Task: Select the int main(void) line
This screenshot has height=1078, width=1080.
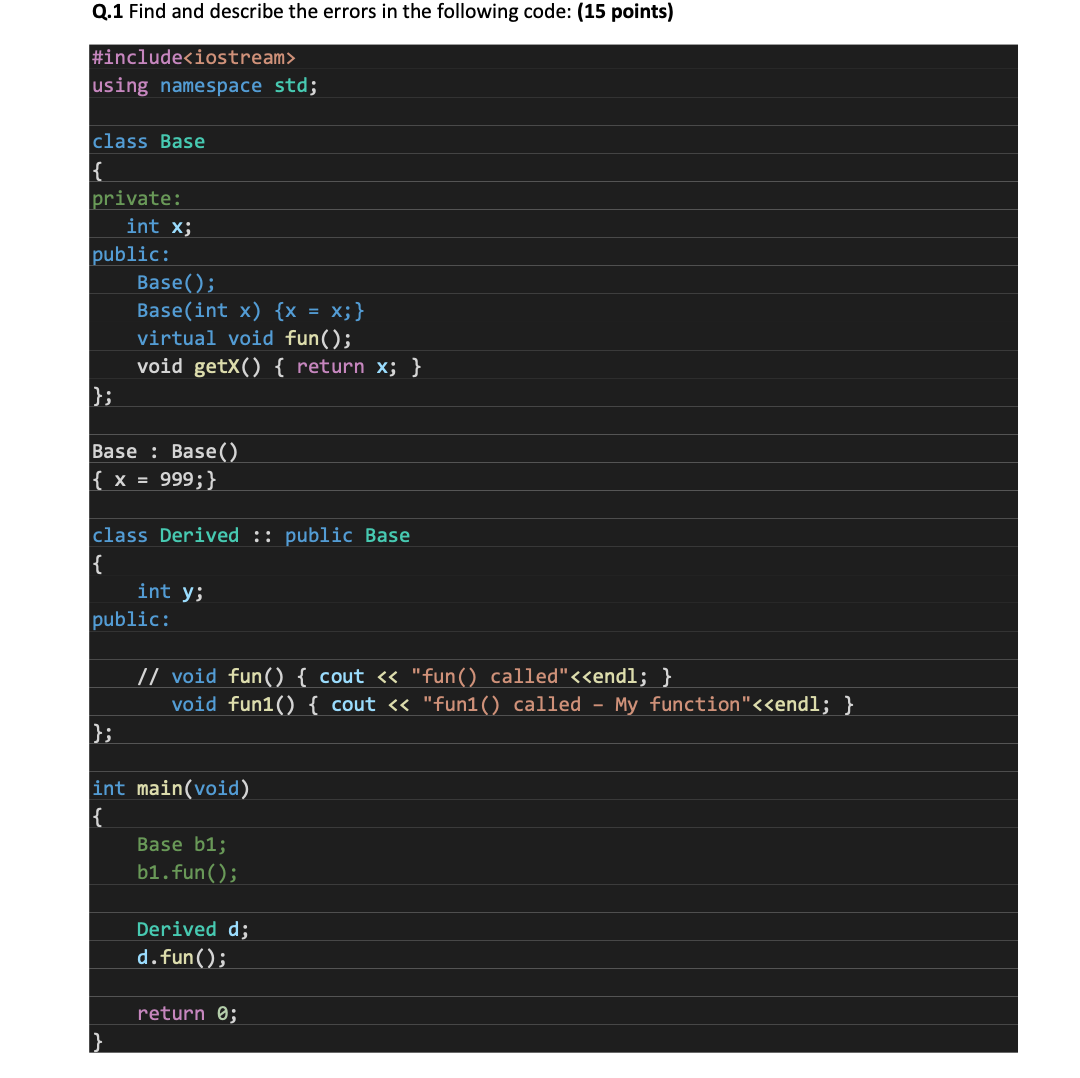Action: coord(170,788)
